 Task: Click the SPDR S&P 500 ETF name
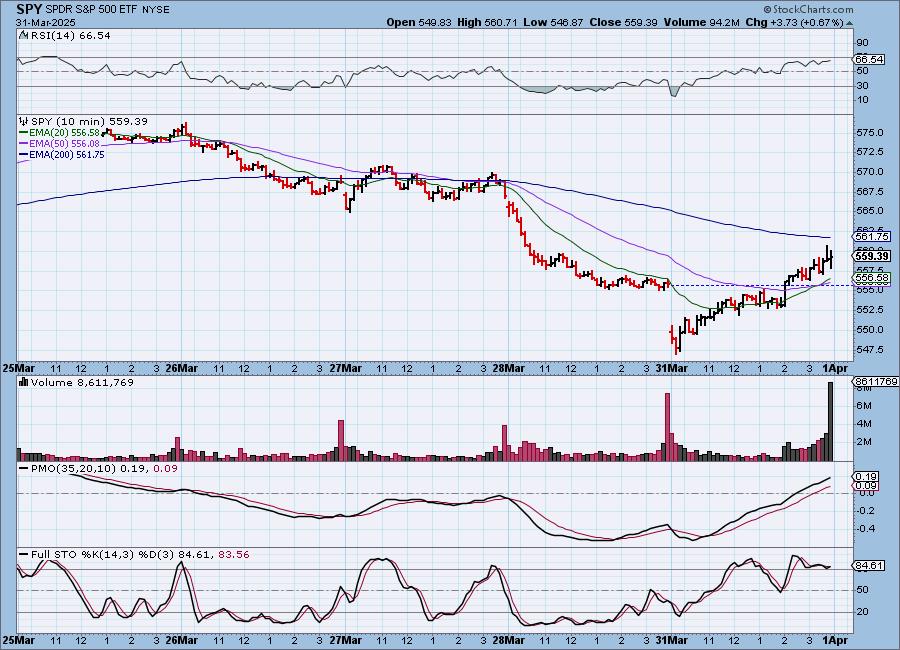[90, 10]
